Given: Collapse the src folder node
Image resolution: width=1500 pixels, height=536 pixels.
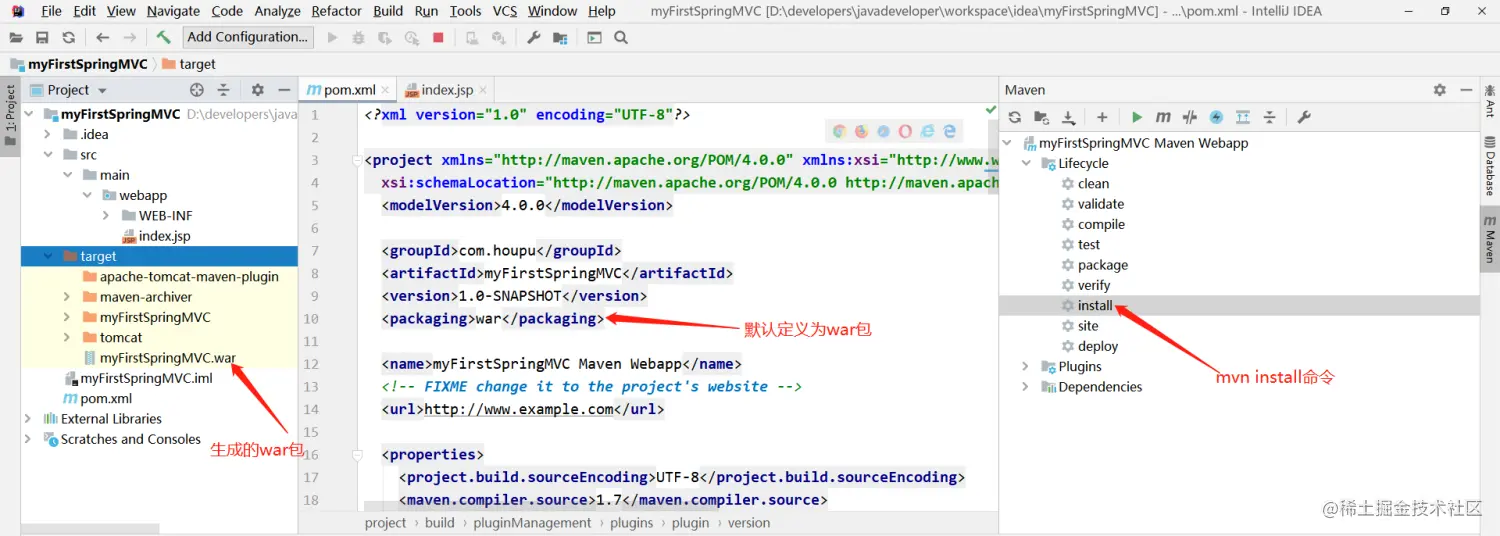Looking at the screenshot, I should (47, 155).
